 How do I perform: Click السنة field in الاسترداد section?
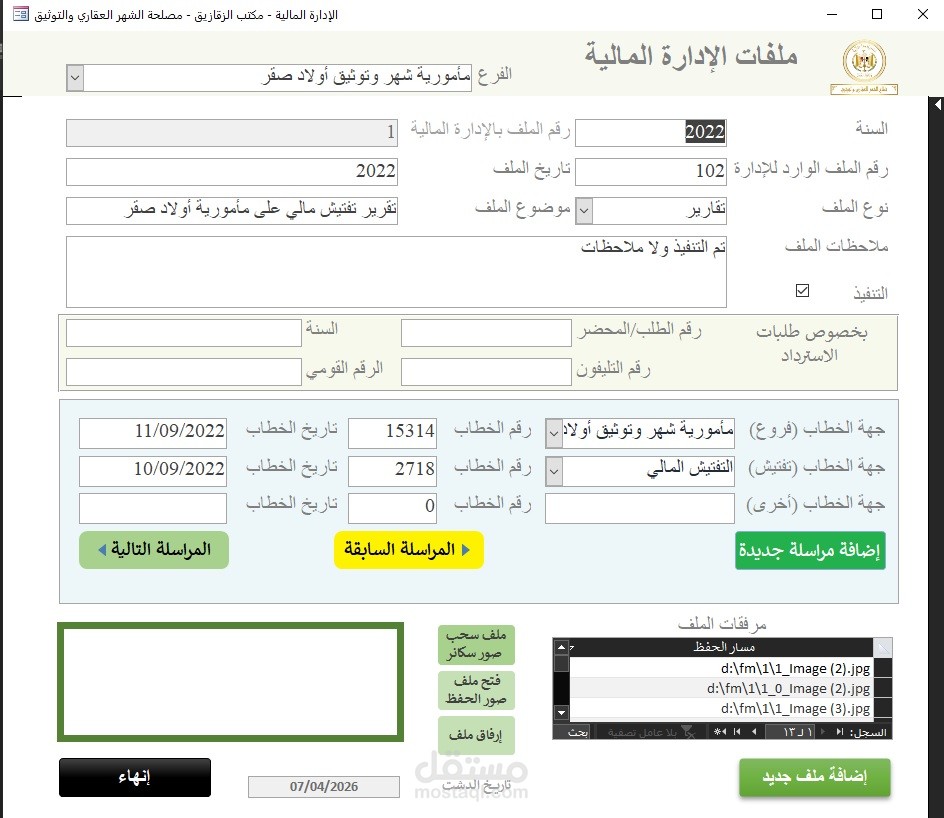pyautogui.click(x=184, y=333)
